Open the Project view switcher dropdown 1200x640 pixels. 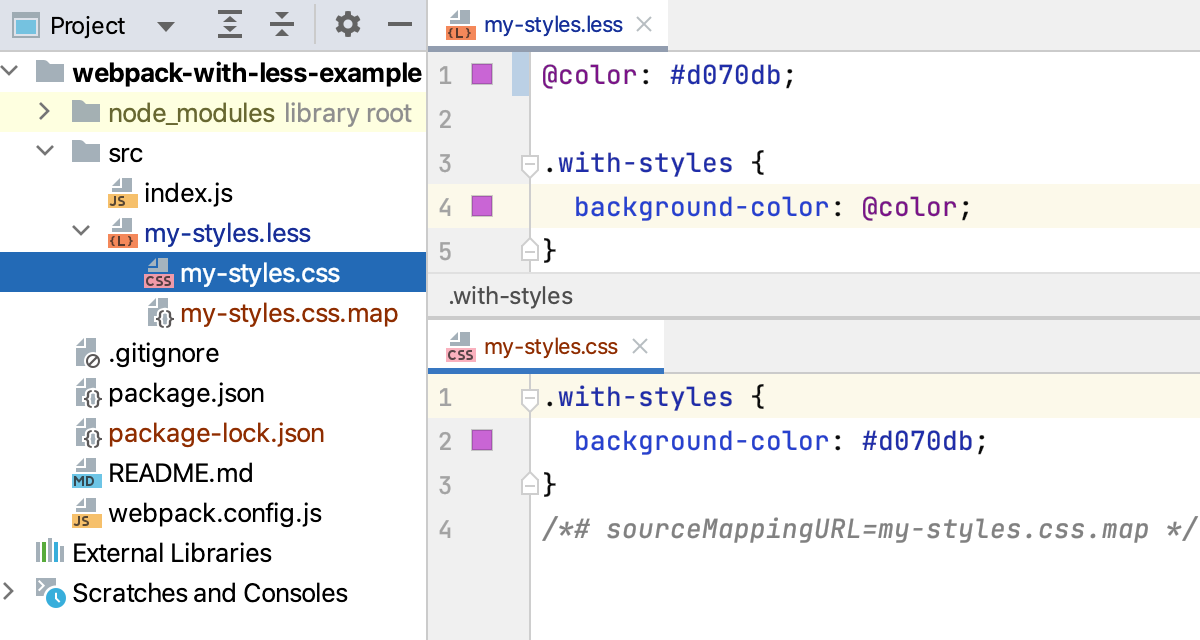tap(164, 25)
